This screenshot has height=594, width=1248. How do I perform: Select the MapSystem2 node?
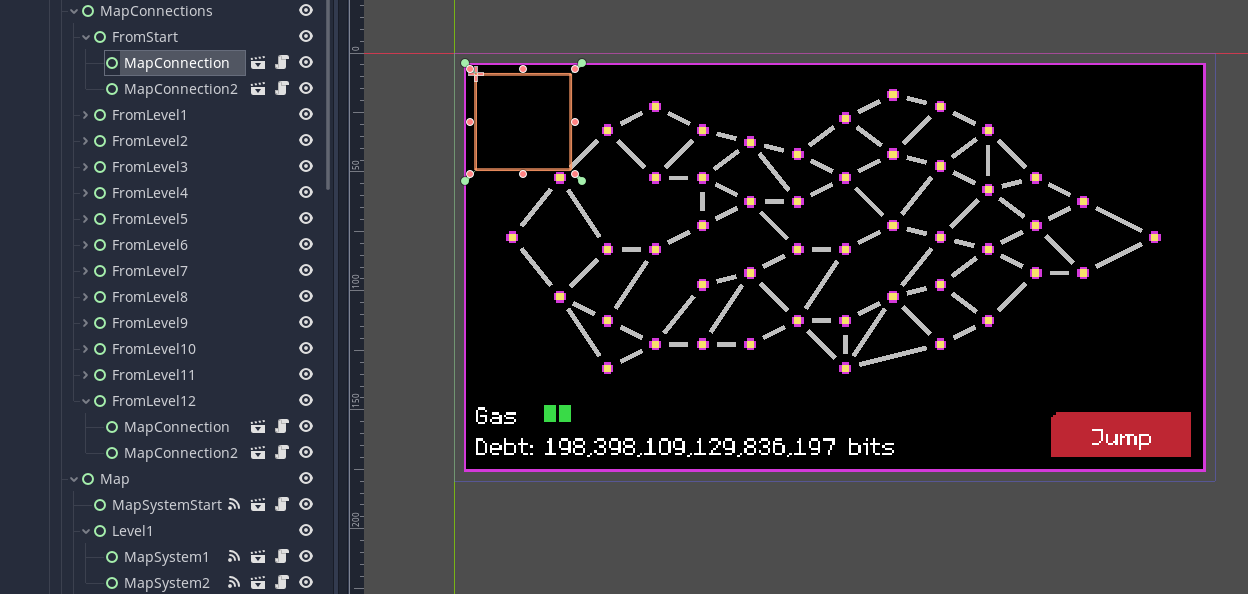point(167,583)
